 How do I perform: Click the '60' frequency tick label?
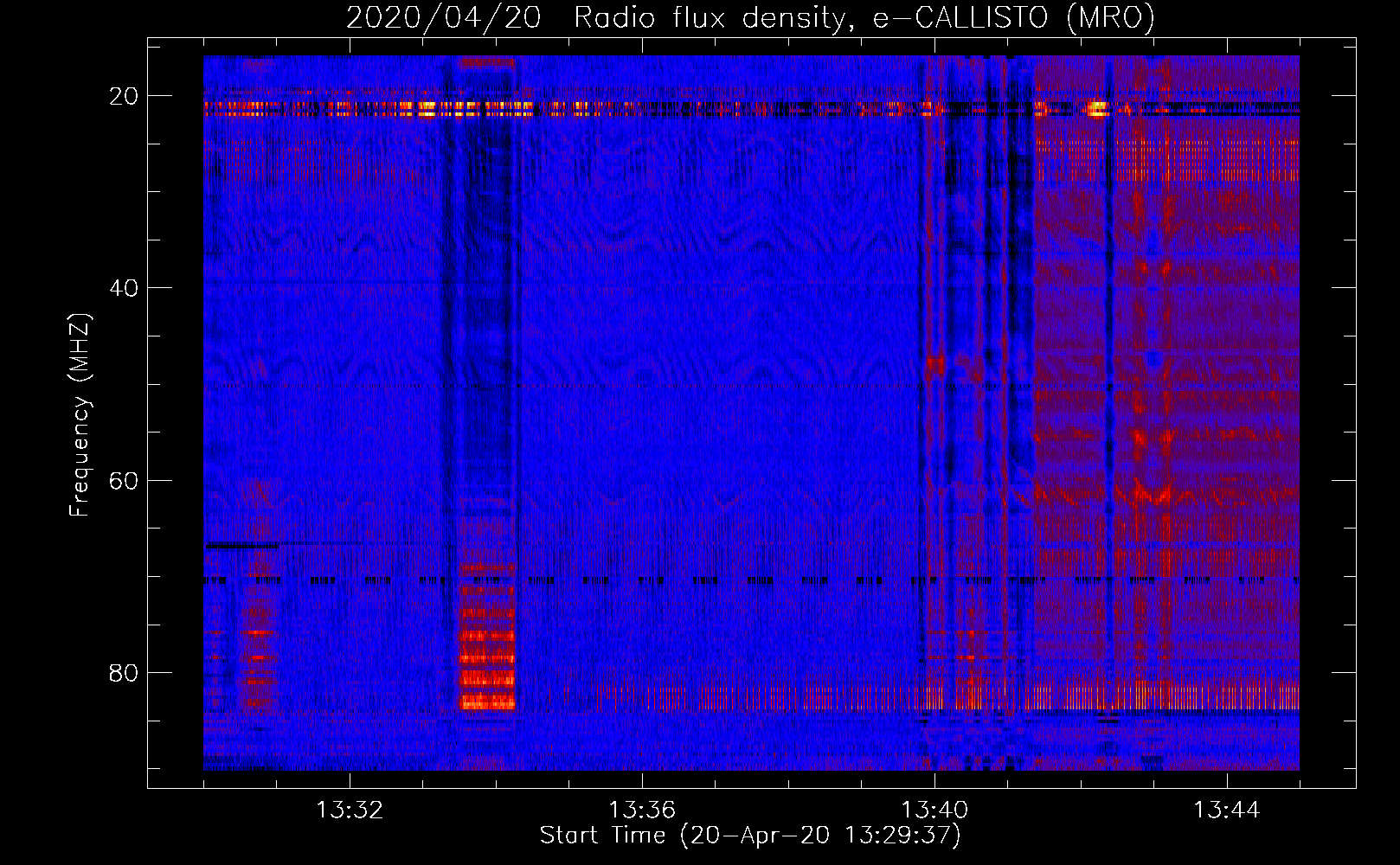(124, 480)
